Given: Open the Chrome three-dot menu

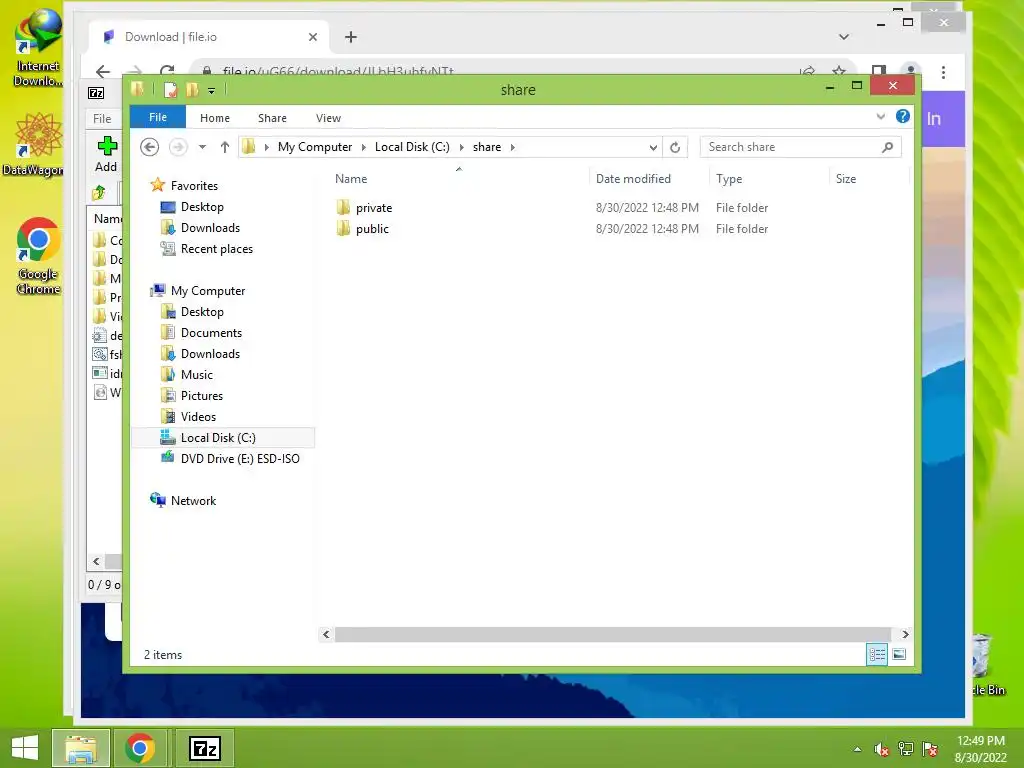Looking at the screenshot, I should (x=943, y=72).
